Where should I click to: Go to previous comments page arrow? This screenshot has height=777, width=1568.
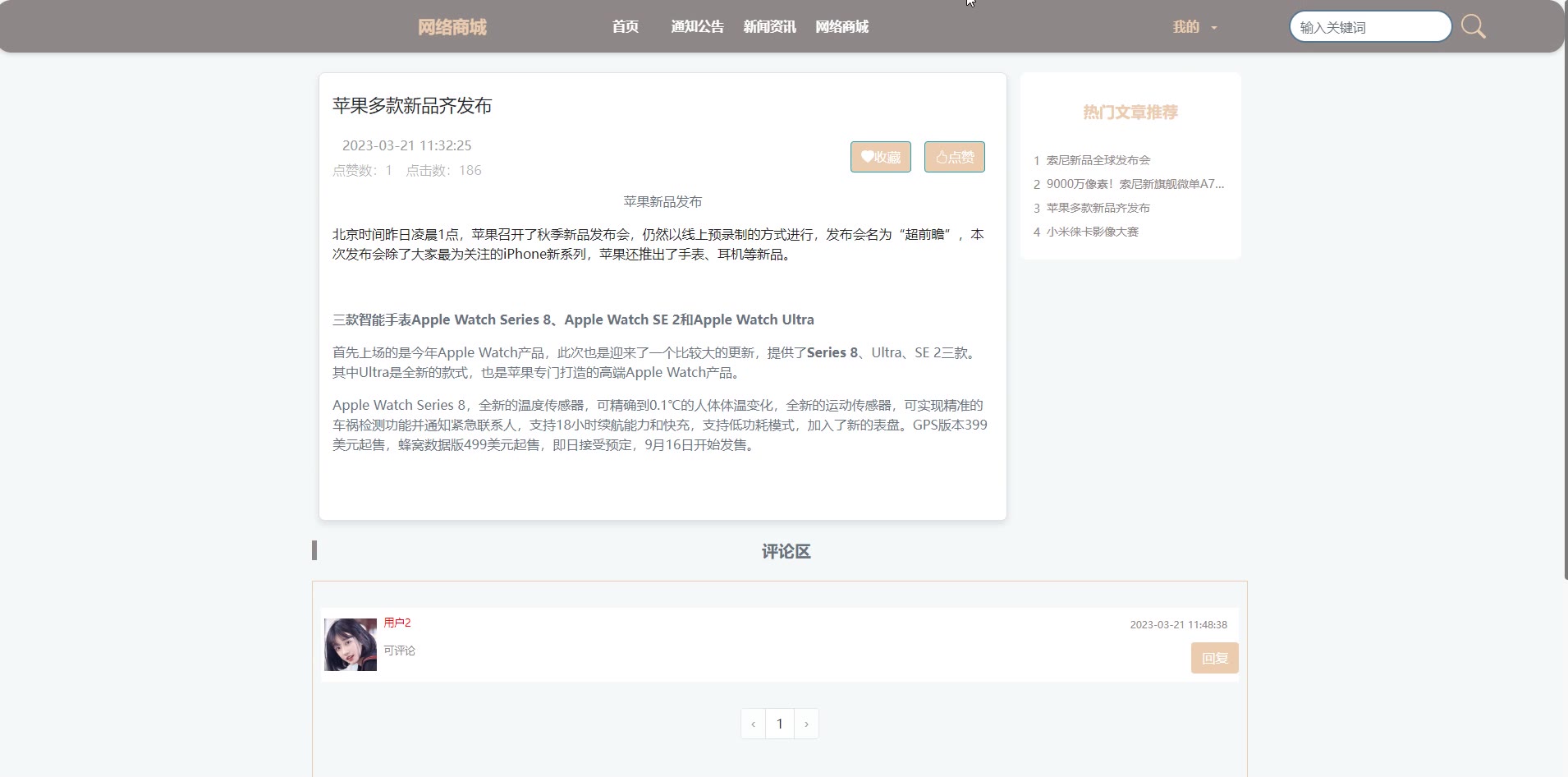pos(753,724)
